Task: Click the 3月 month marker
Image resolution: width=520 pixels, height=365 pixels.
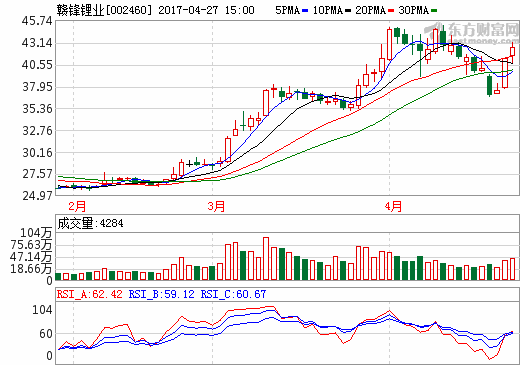Action: (216, 206)
